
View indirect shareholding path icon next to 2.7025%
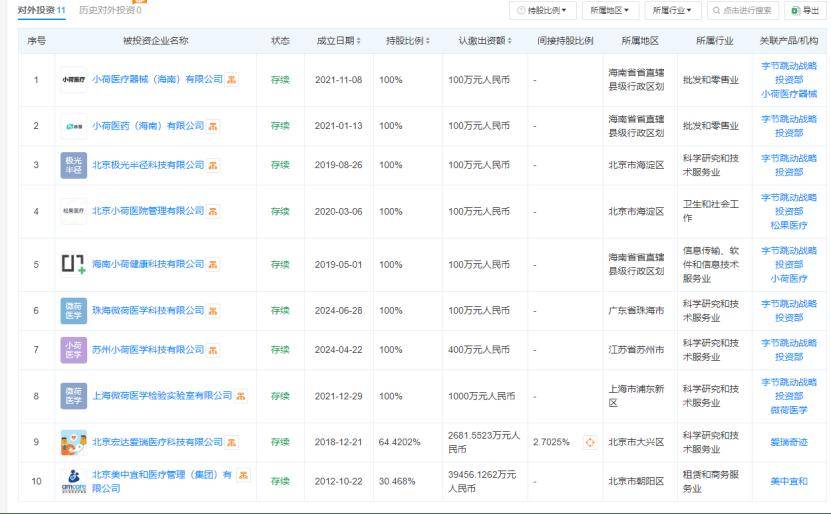pyautogui.click(x=590, y=442)
